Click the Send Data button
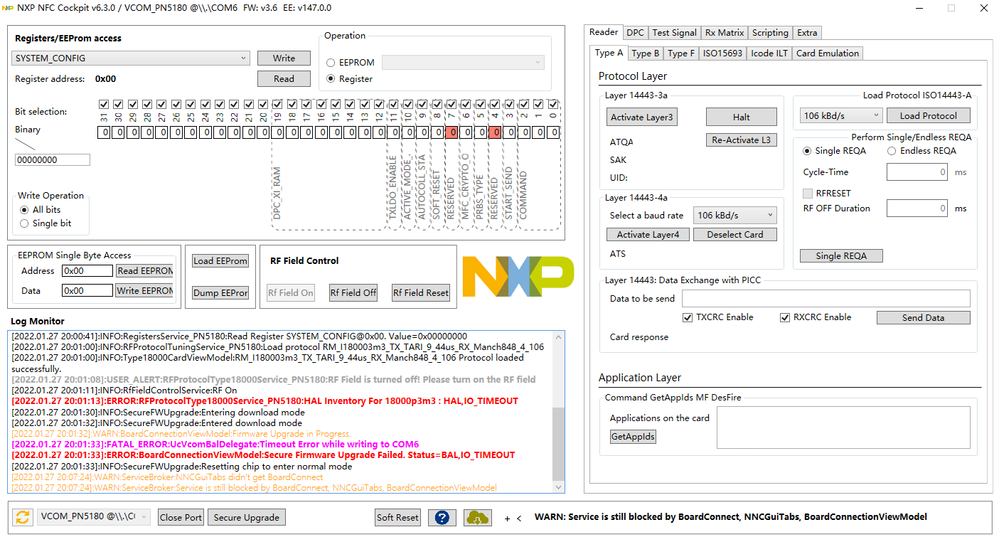Screen dimensions: 999x540 pyautogui.click(x=923, y=318)
